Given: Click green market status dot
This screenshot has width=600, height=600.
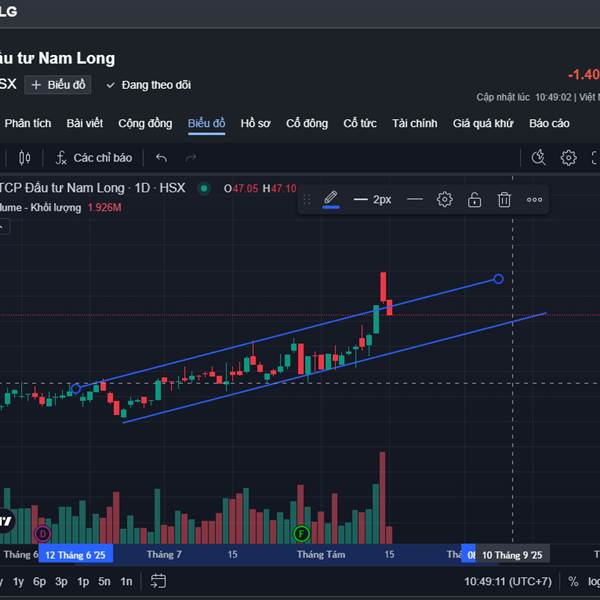Looking at the screenshot, I should pos(204,188).
